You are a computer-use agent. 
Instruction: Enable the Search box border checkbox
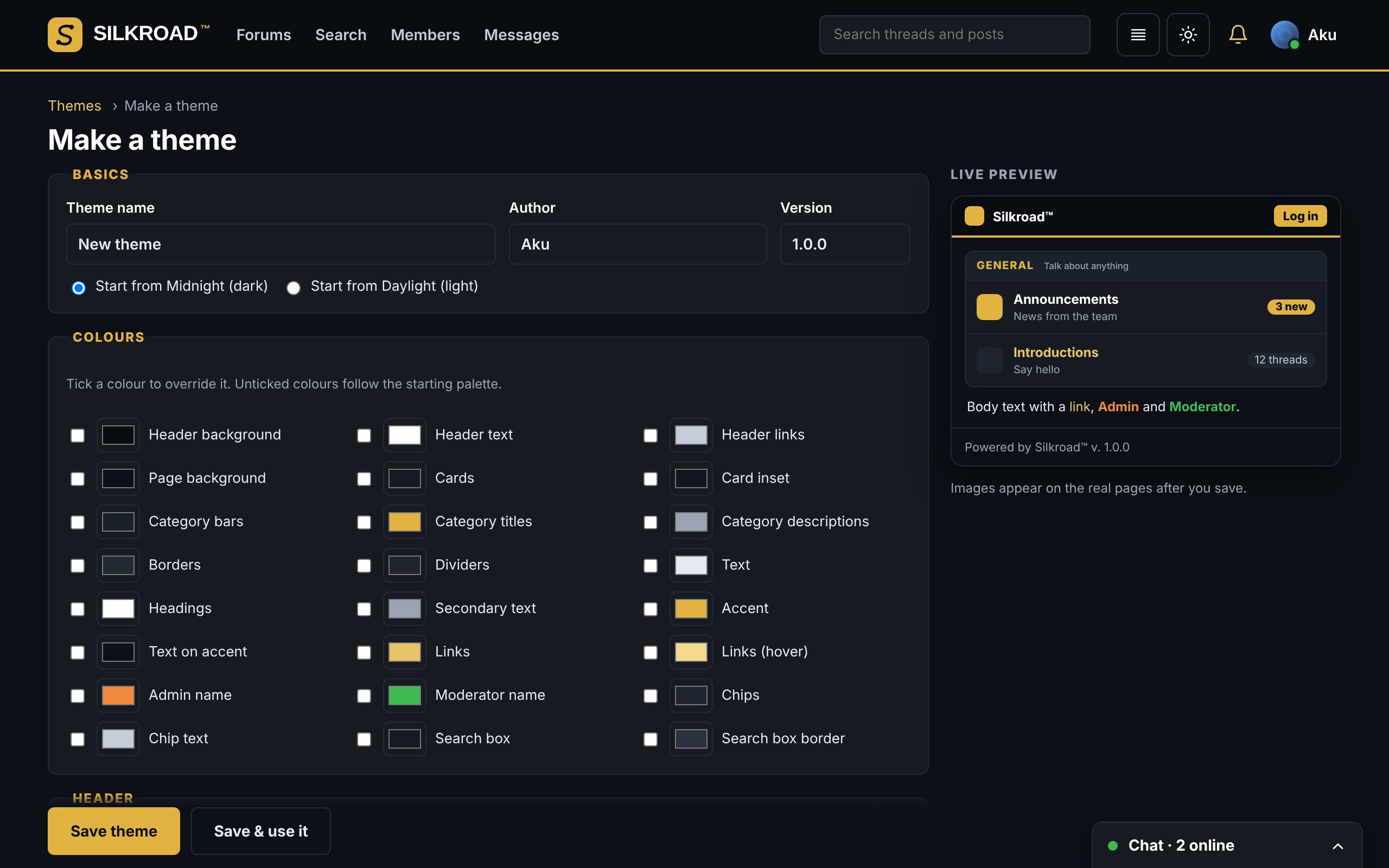651,739
